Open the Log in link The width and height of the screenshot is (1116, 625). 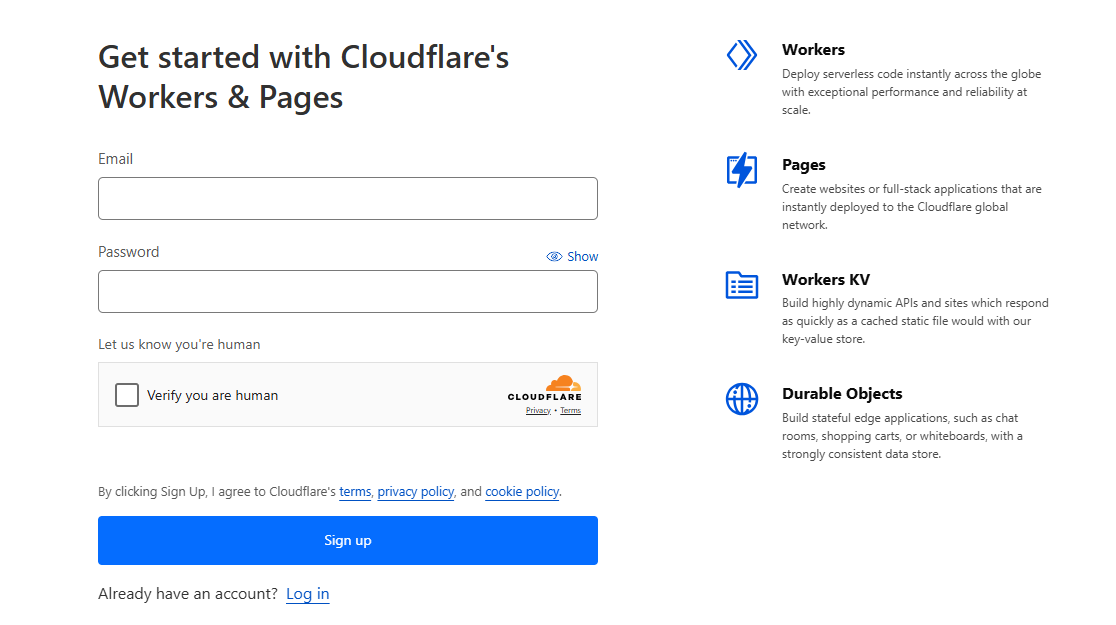(x=307, y=594)
